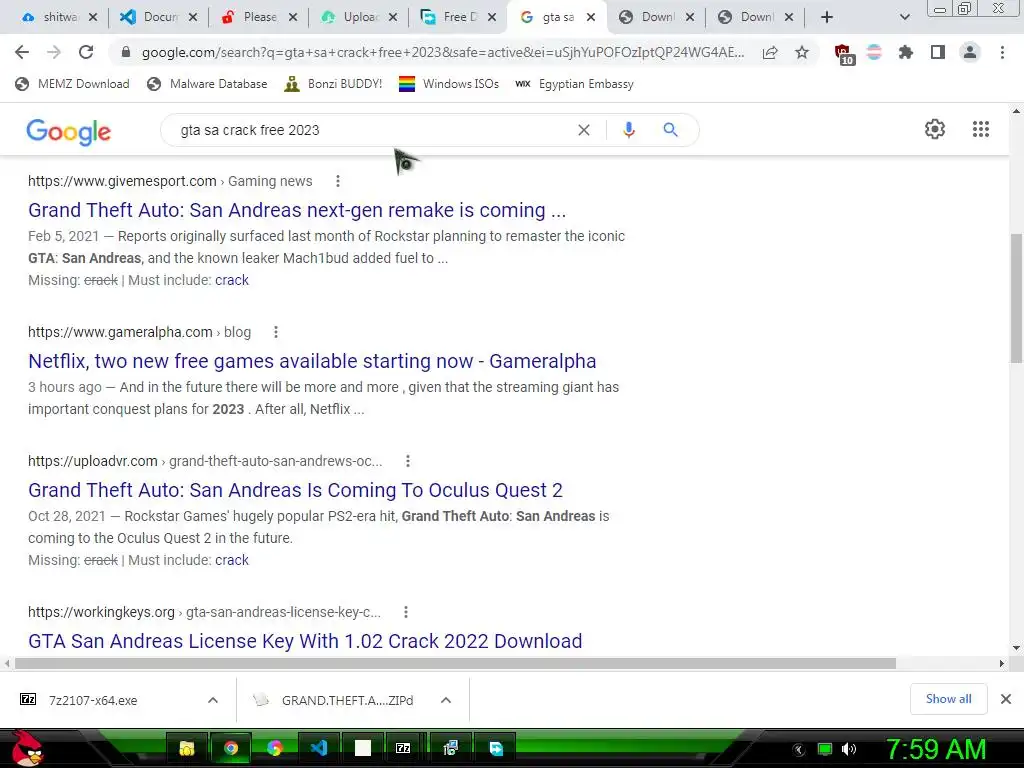Open options for the givemesport.com result

[338, 181]
